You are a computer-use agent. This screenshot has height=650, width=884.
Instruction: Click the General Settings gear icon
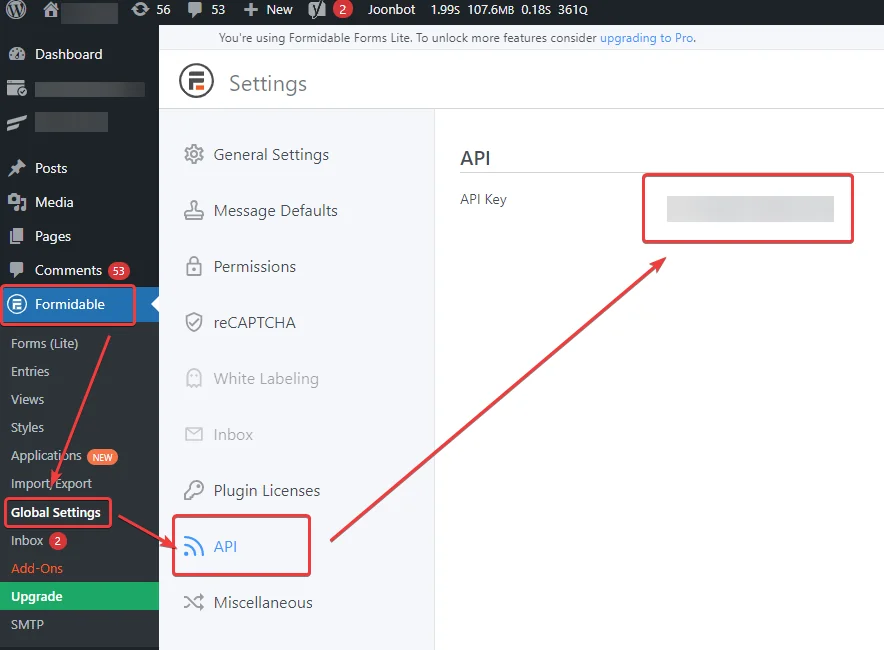(x=194, y=154)
